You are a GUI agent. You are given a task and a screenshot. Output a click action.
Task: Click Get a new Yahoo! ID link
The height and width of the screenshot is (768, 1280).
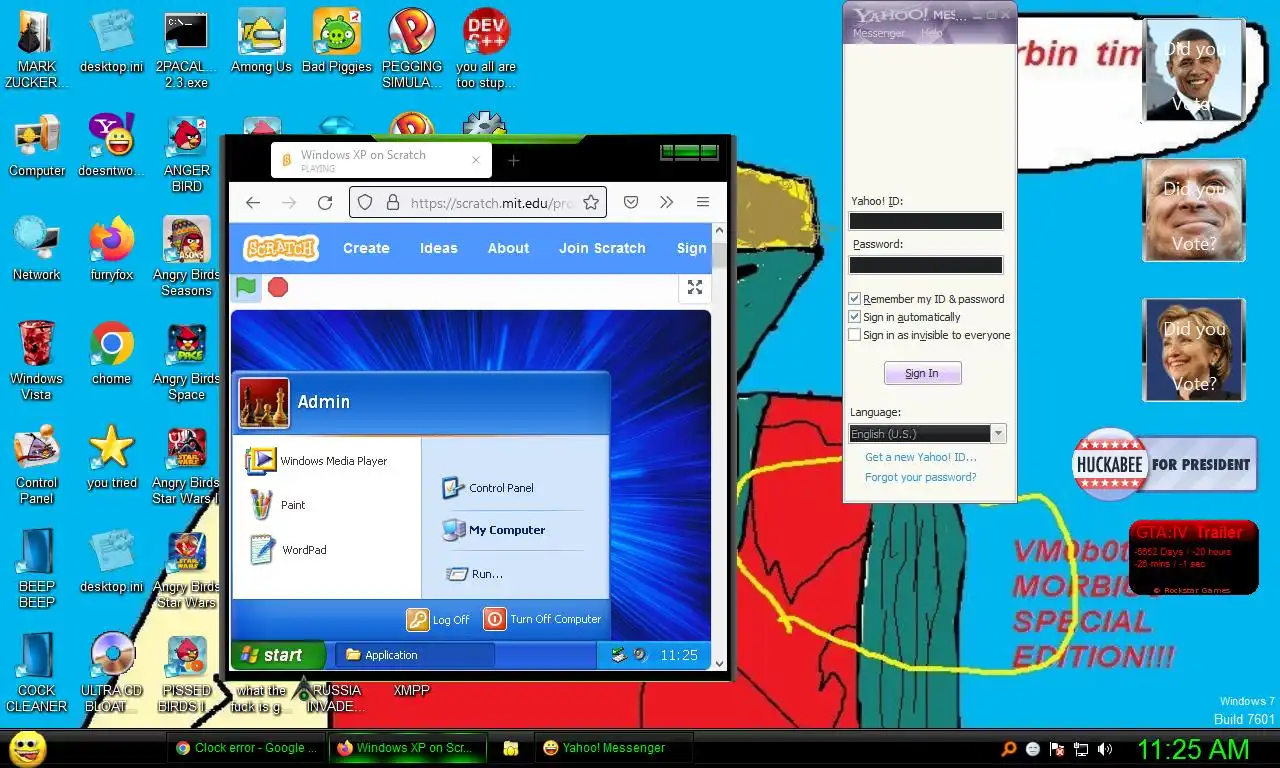point(920,457)
